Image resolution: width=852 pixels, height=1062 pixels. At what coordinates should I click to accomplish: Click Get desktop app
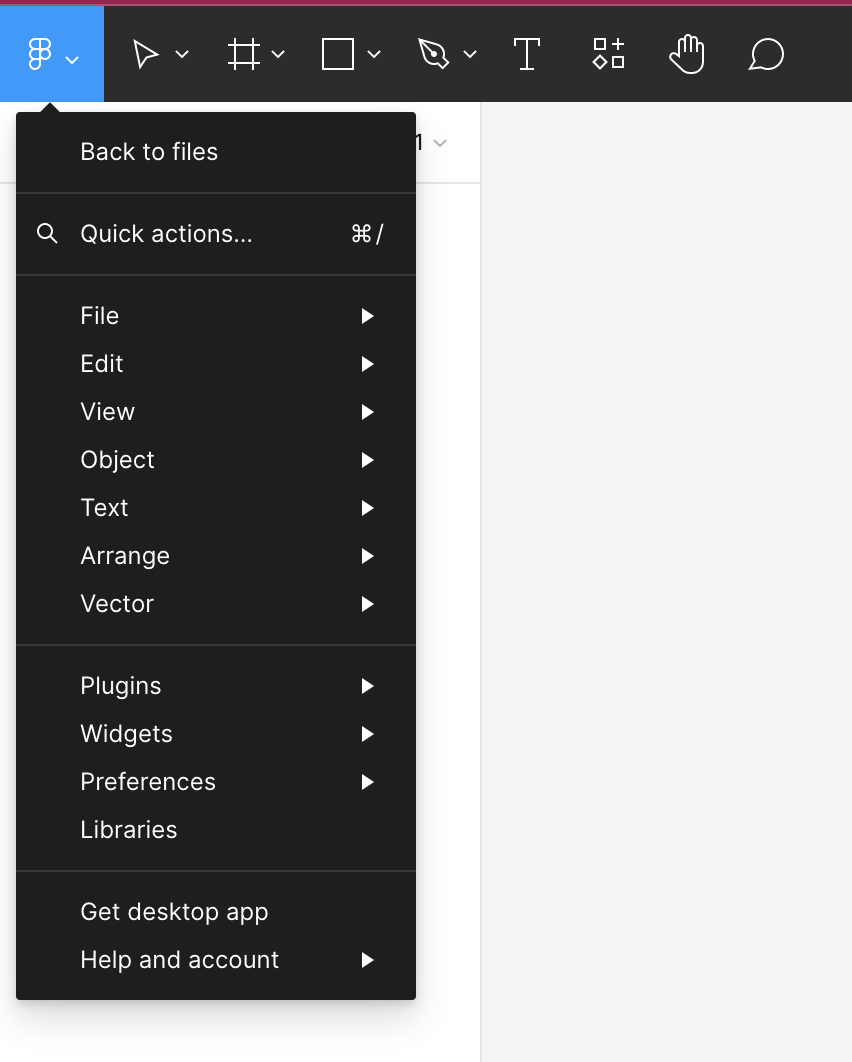click(x=216, y=912)
